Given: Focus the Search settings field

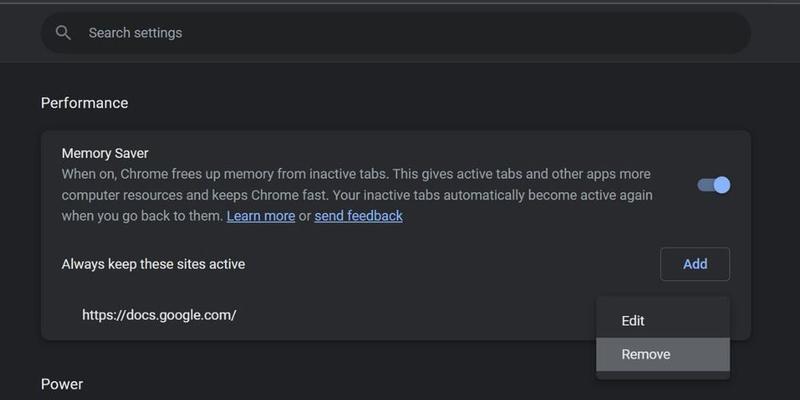Looking at the screenshot, I should [395, 33].
